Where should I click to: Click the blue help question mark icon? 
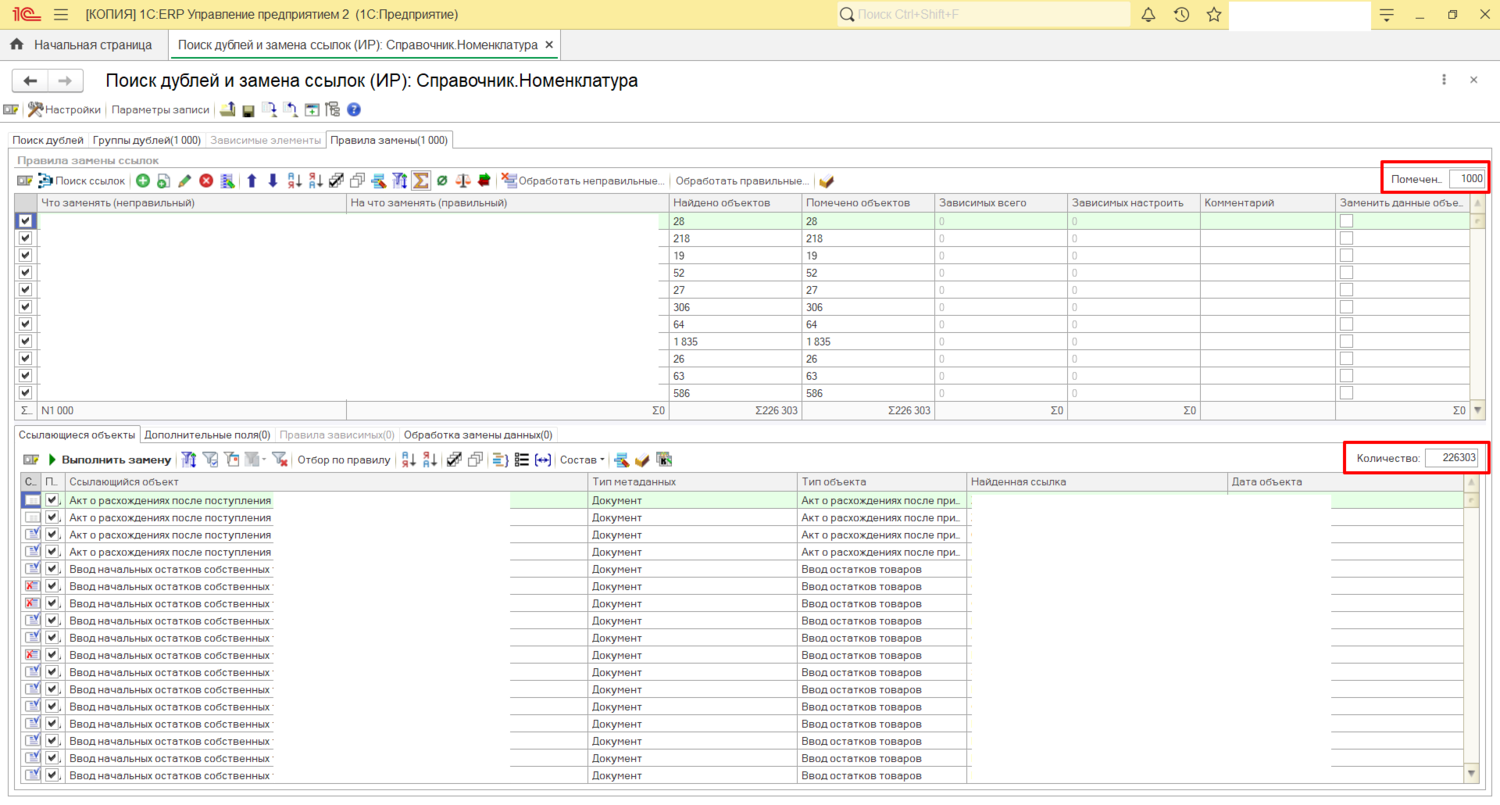(x=353, y=110)
